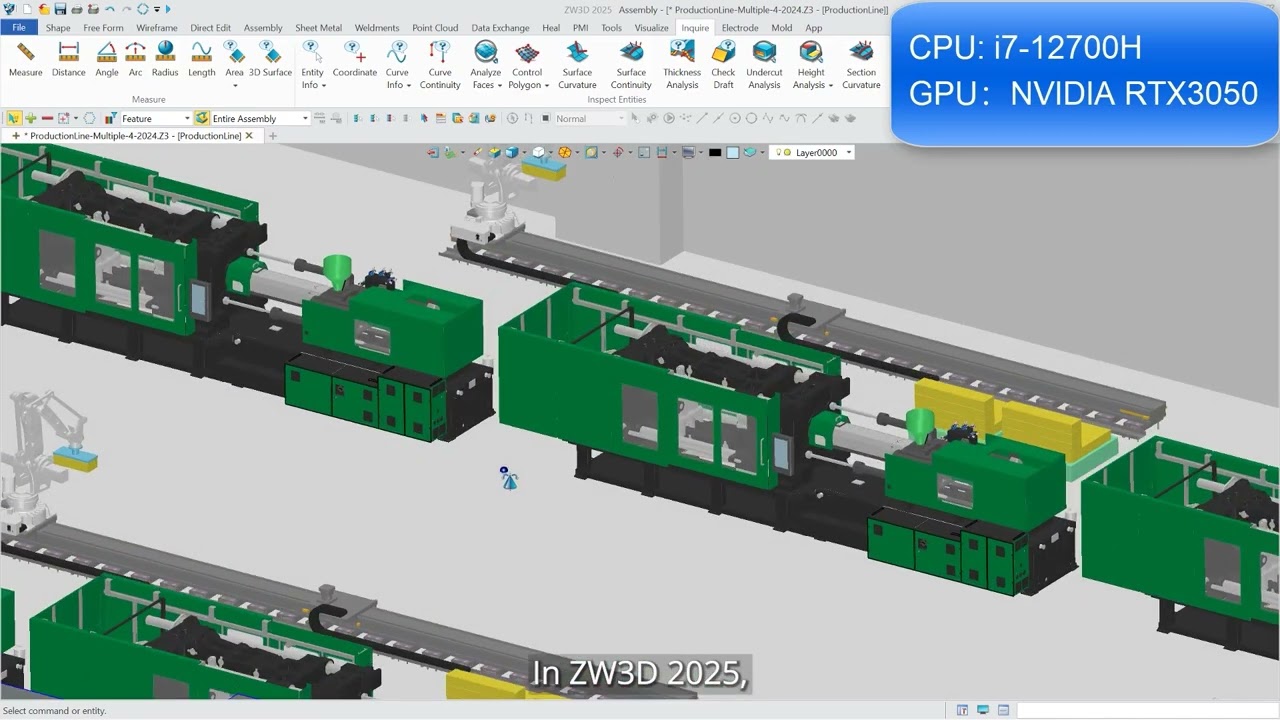Pick the Arc measure tool
The width and height of the screenshot is (1280, 720).
(135, 59)
